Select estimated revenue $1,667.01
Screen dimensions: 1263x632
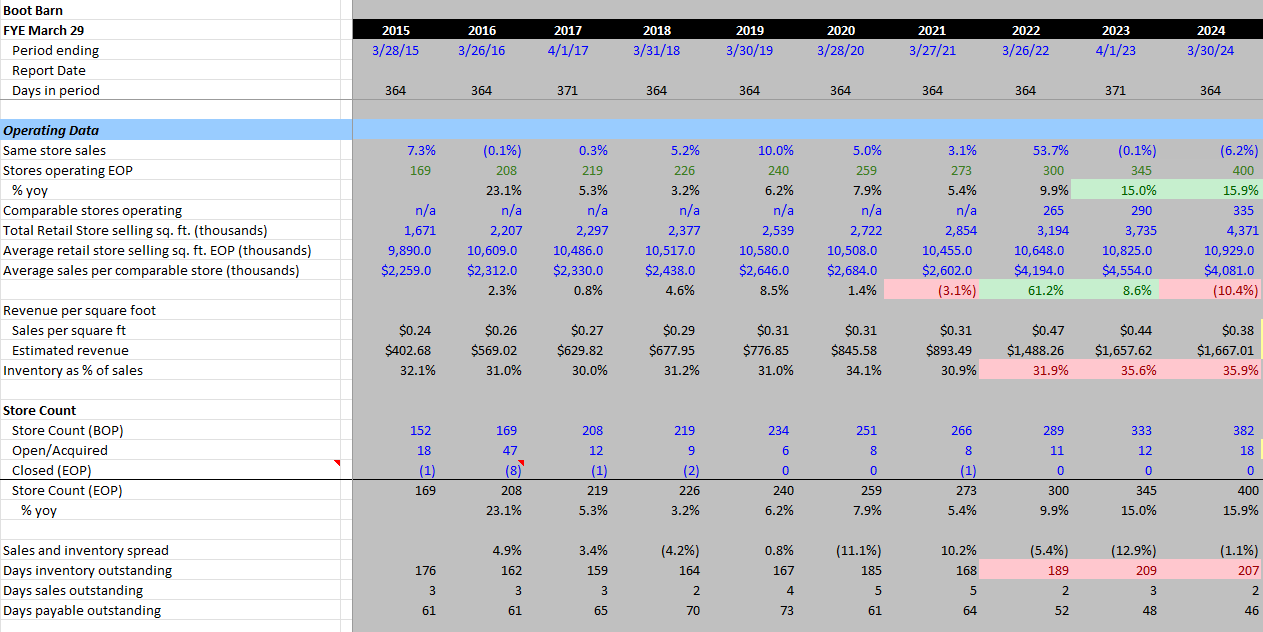point(1227,350)
